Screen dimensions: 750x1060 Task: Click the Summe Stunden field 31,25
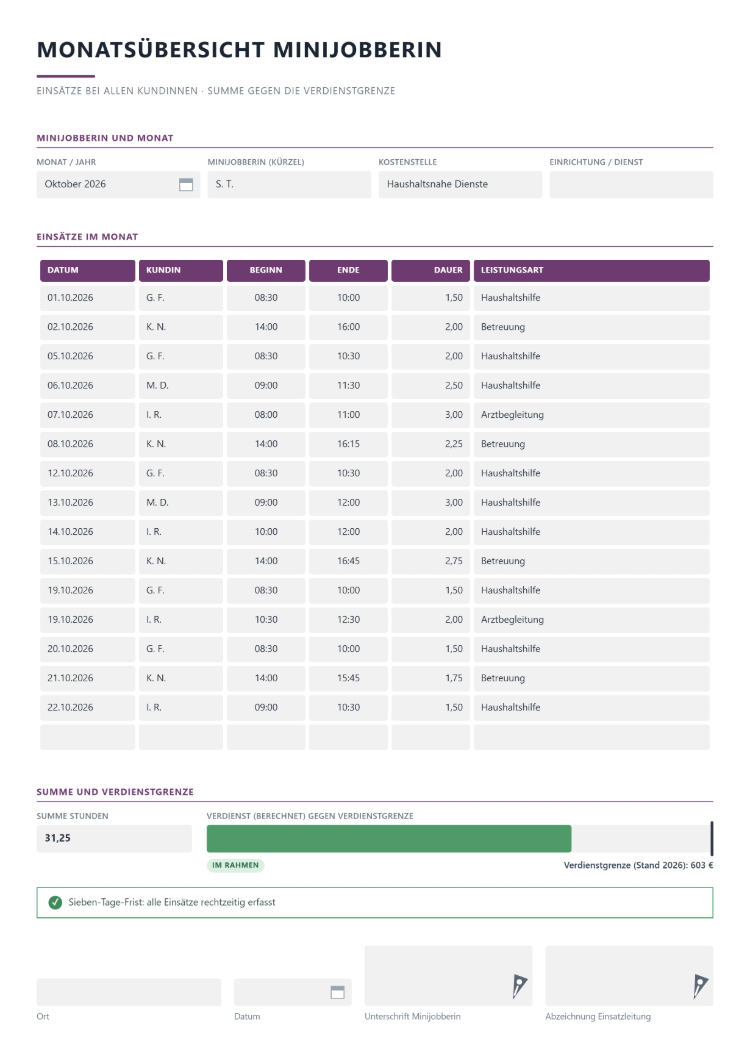pyautogui.click(x=114, y=838)
